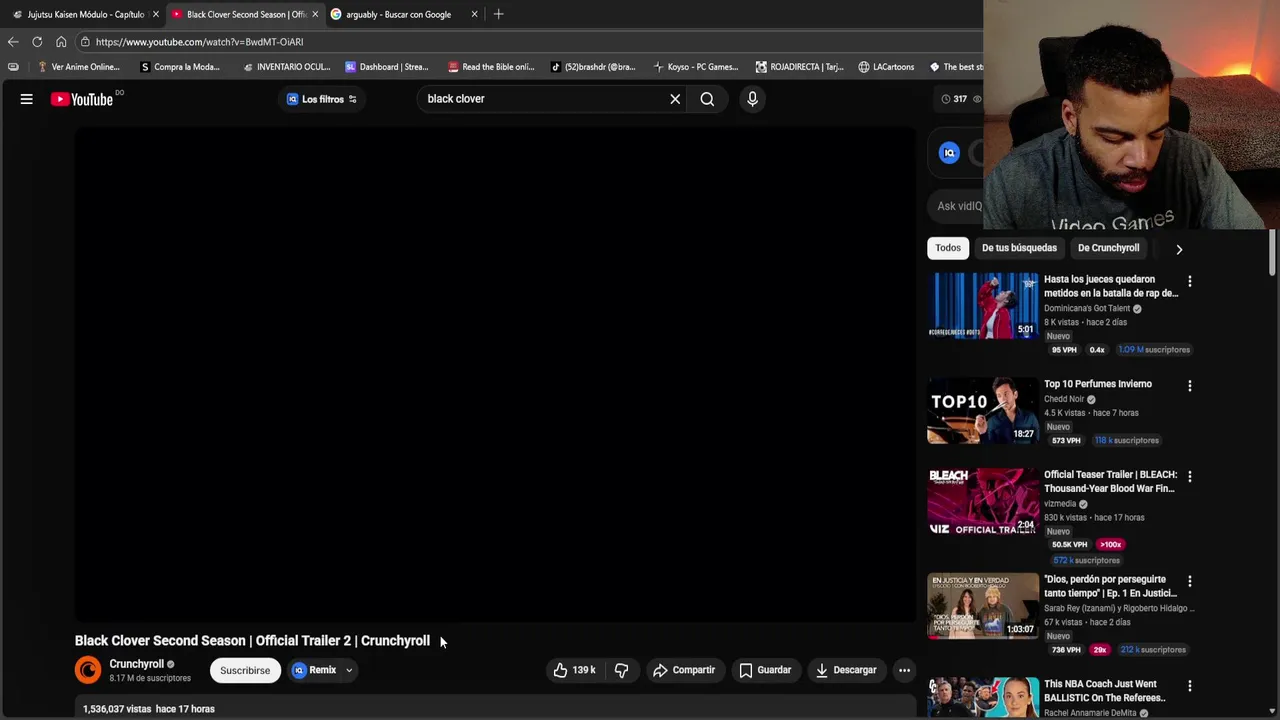Open options for 'Top 10 Perfumes Invierno'

click(x=1189, y=385)
